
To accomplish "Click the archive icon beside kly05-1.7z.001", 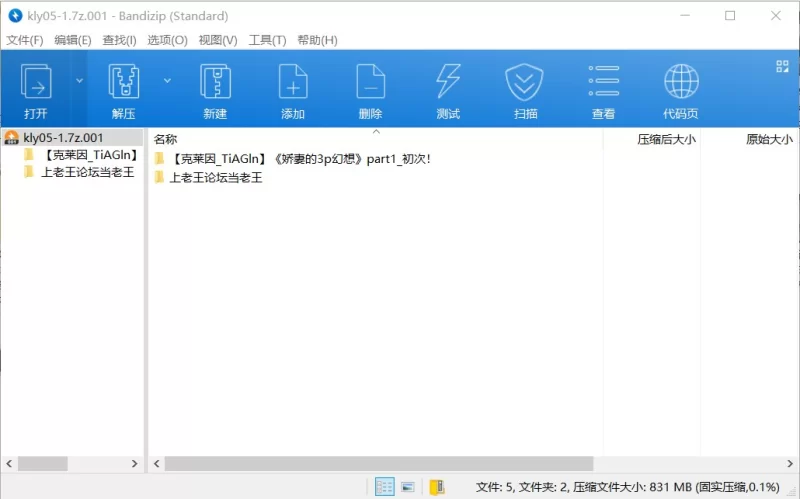I will pyautogui.click(x=11, y=138).
